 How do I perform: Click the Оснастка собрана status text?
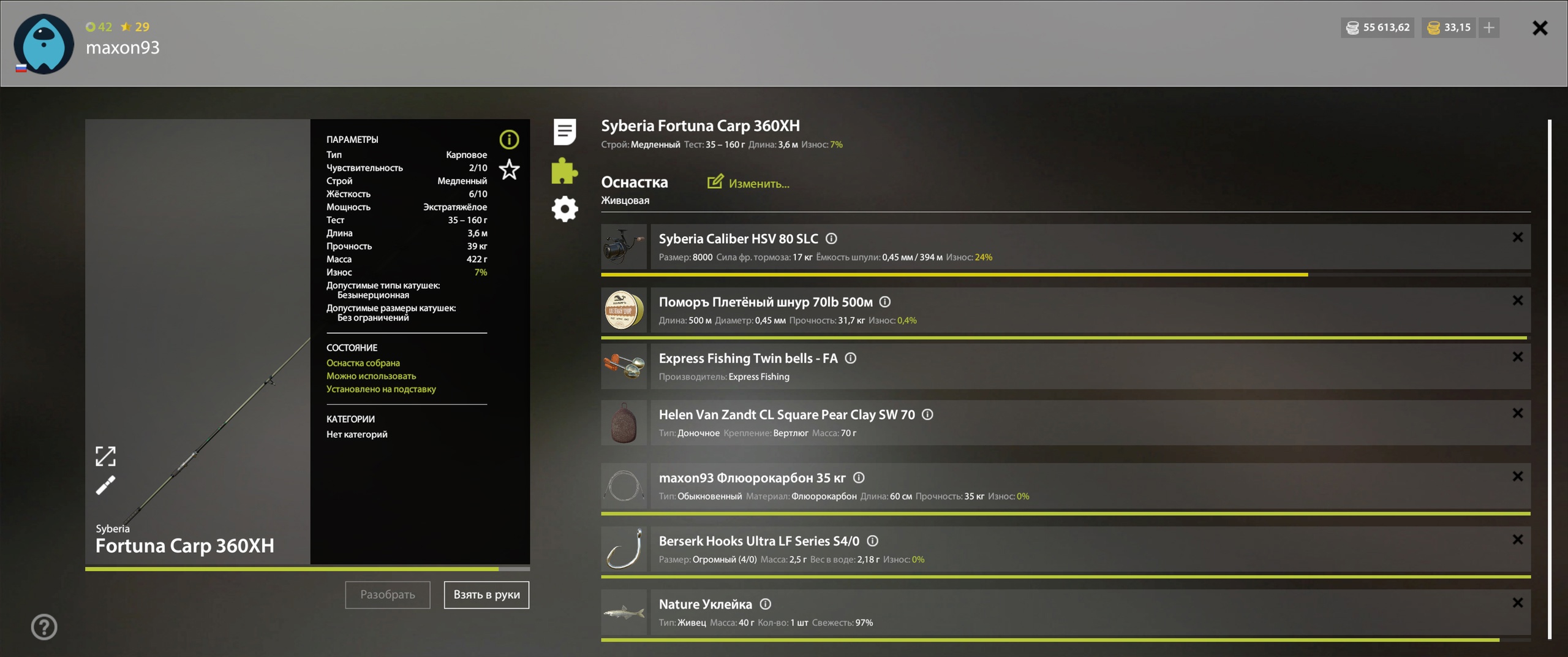pos(363,363)
